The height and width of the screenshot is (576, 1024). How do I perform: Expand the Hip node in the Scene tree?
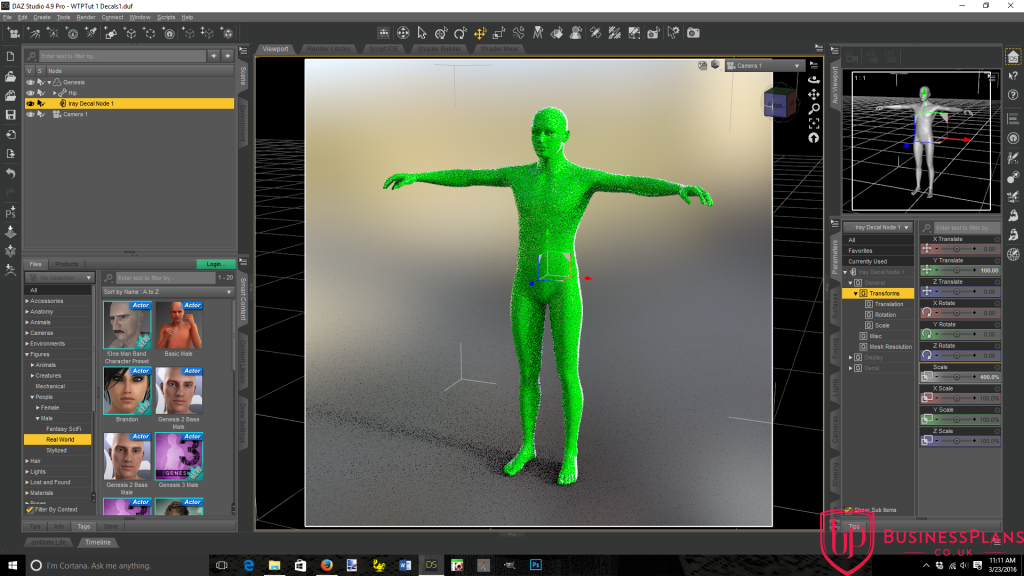(55, 92)
